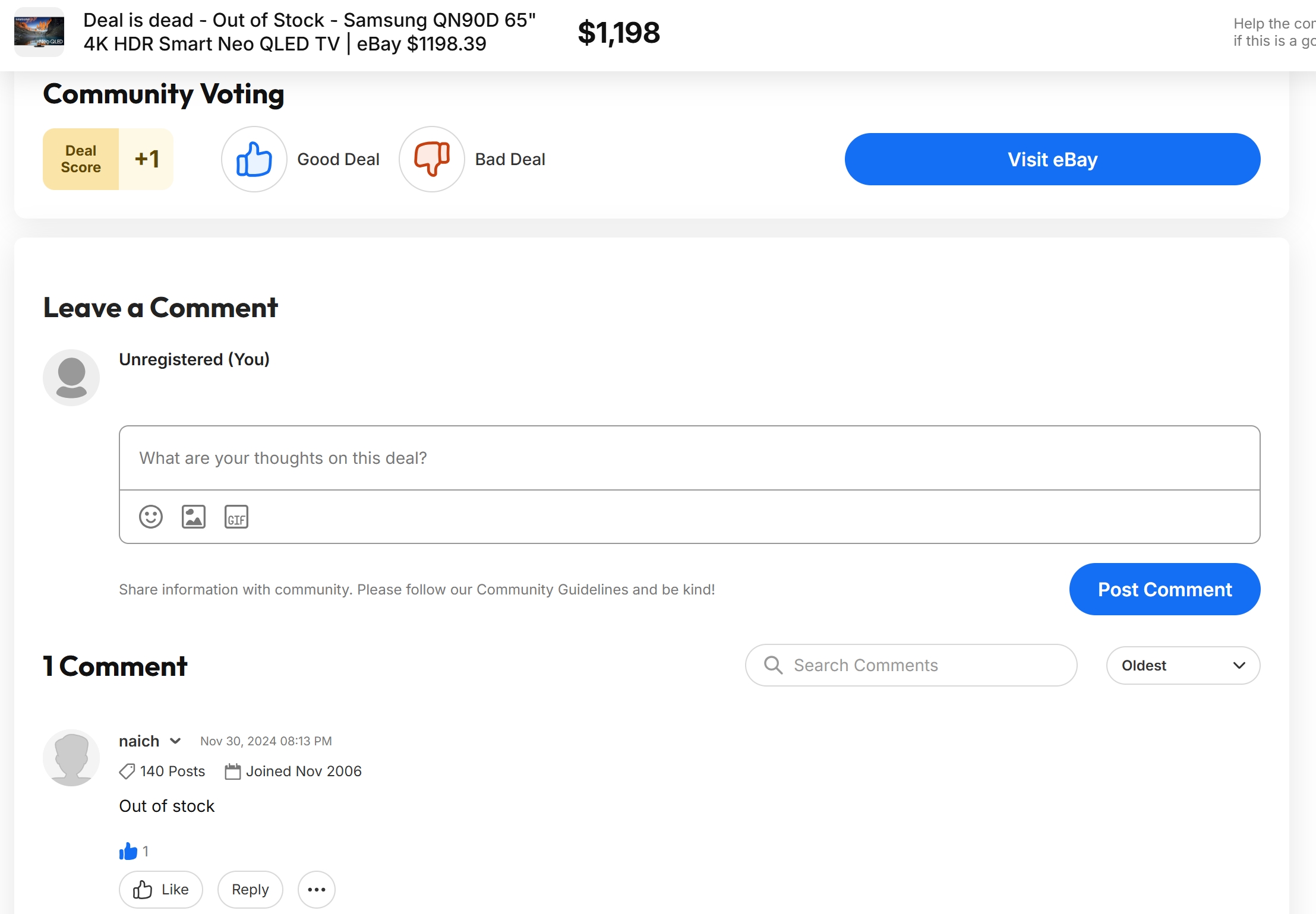Reply to naich's comment
The width and height of the screenshot is (1316, 914).
250,890
